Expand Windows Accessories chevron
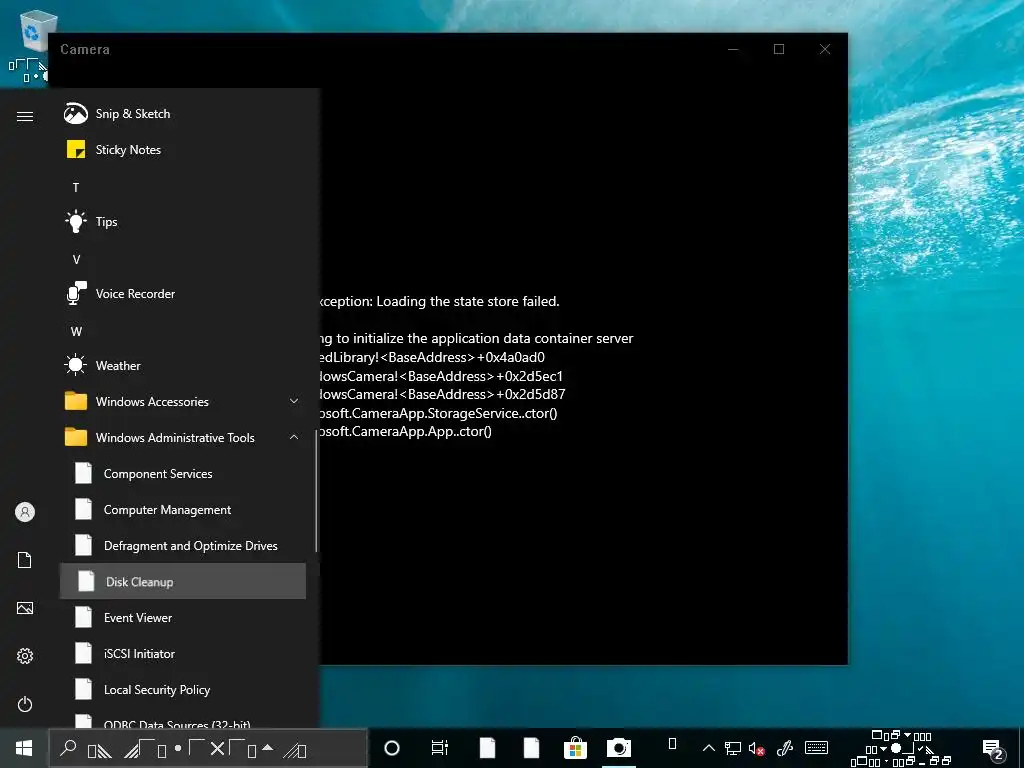 pyautogui.click(x=294, y=401)
